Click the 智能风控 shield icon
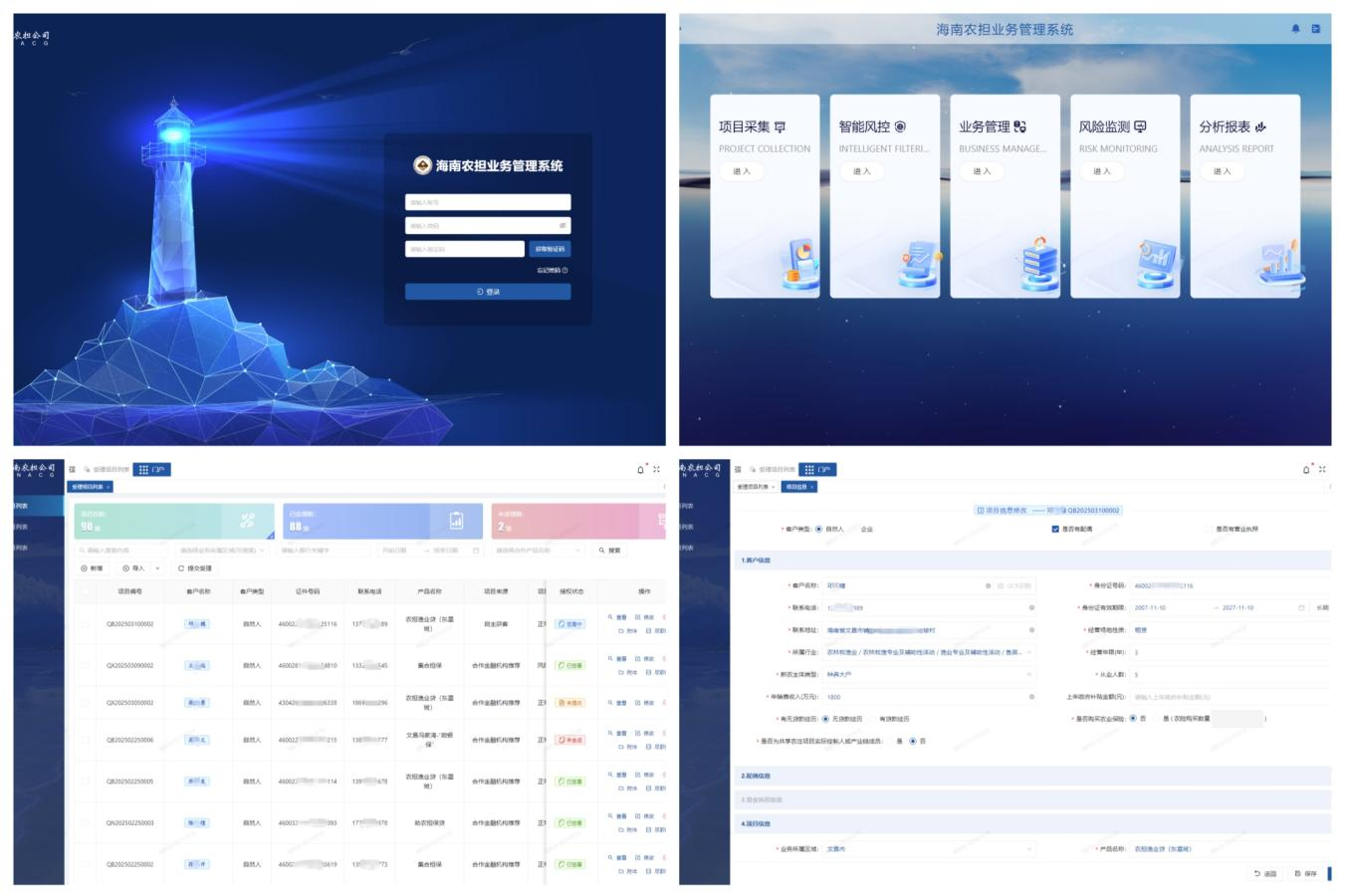This screenshot has height=896, width=1345. pyautogui.click(x=900, y=127)
